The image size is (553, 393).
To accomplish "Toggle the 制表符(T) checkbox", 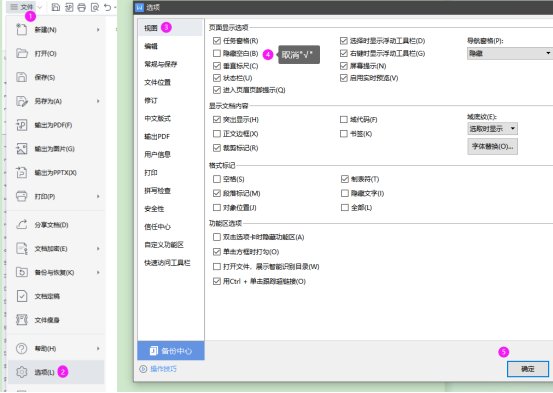I will pyautogui.click(x=345, y=179).
